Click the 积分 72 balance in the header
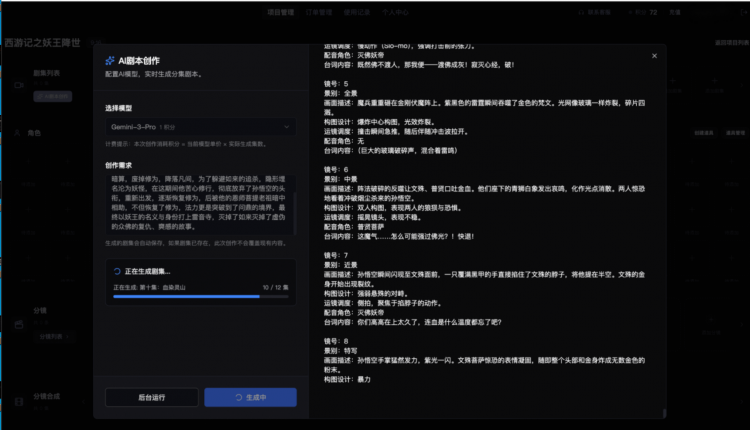The image size is (750, 430). pyautogui.click(x=643, y=12)
